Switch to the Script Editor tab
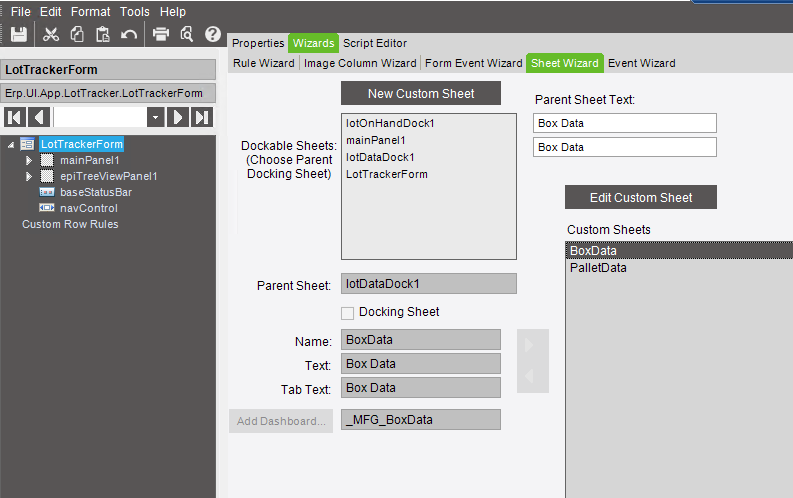 click(x=375, y=43)
